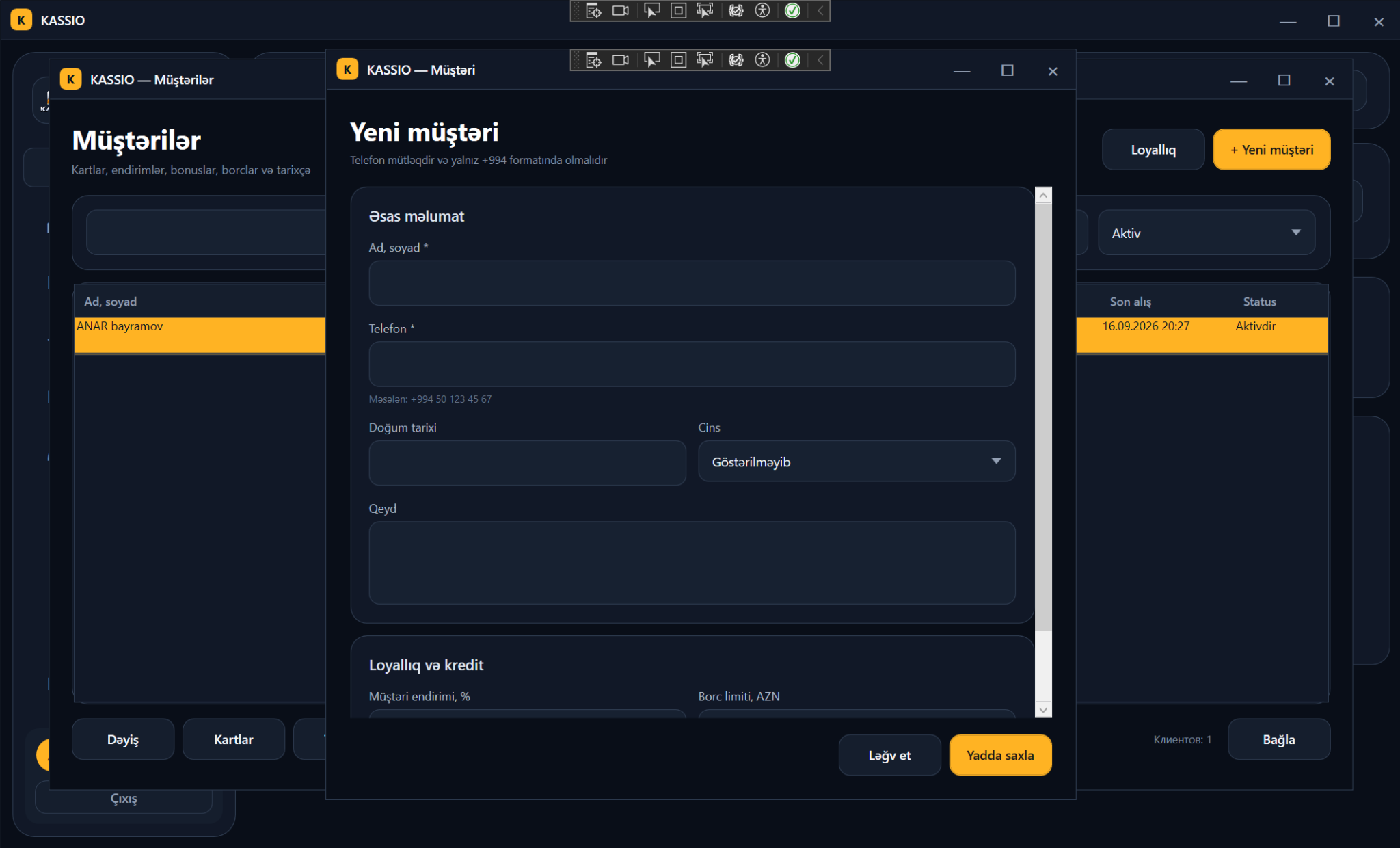Click the KASSIO logo in main window title bar
1400x848 pixels.
click(21, 20)
